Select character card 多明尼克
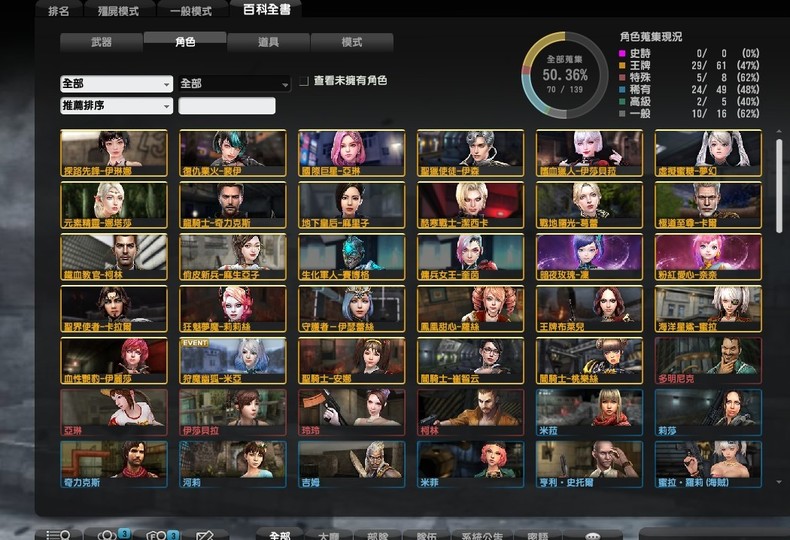This screenshot has height=540, width=790. [708, 361]
